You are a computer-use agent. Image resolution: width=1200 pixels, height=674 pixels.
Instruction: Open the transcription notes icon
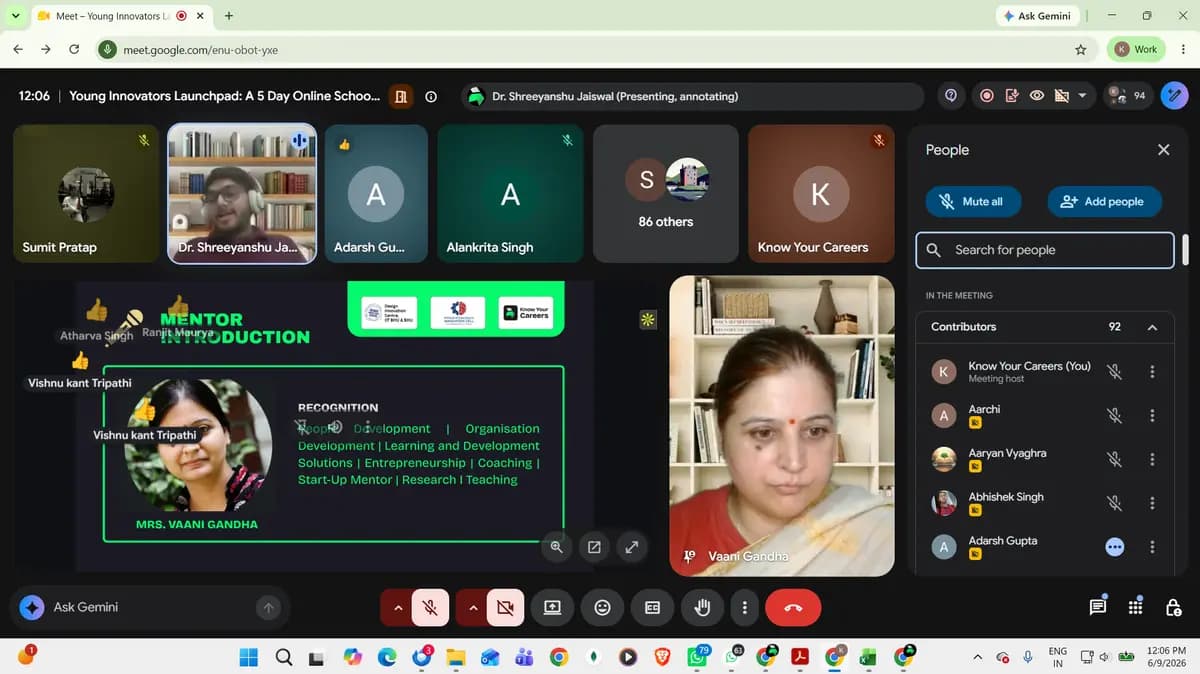(1012, 96)
